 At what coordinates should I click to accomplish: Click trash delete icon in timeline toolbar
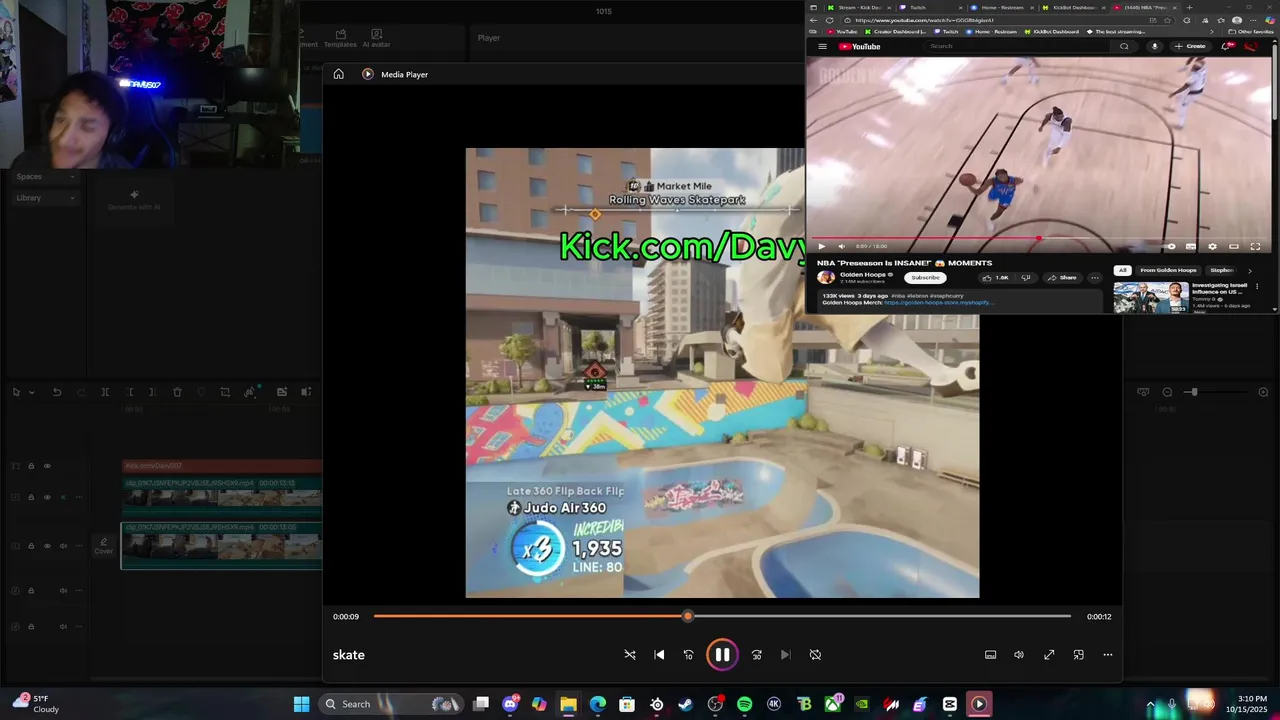click(x=177, y=392)
